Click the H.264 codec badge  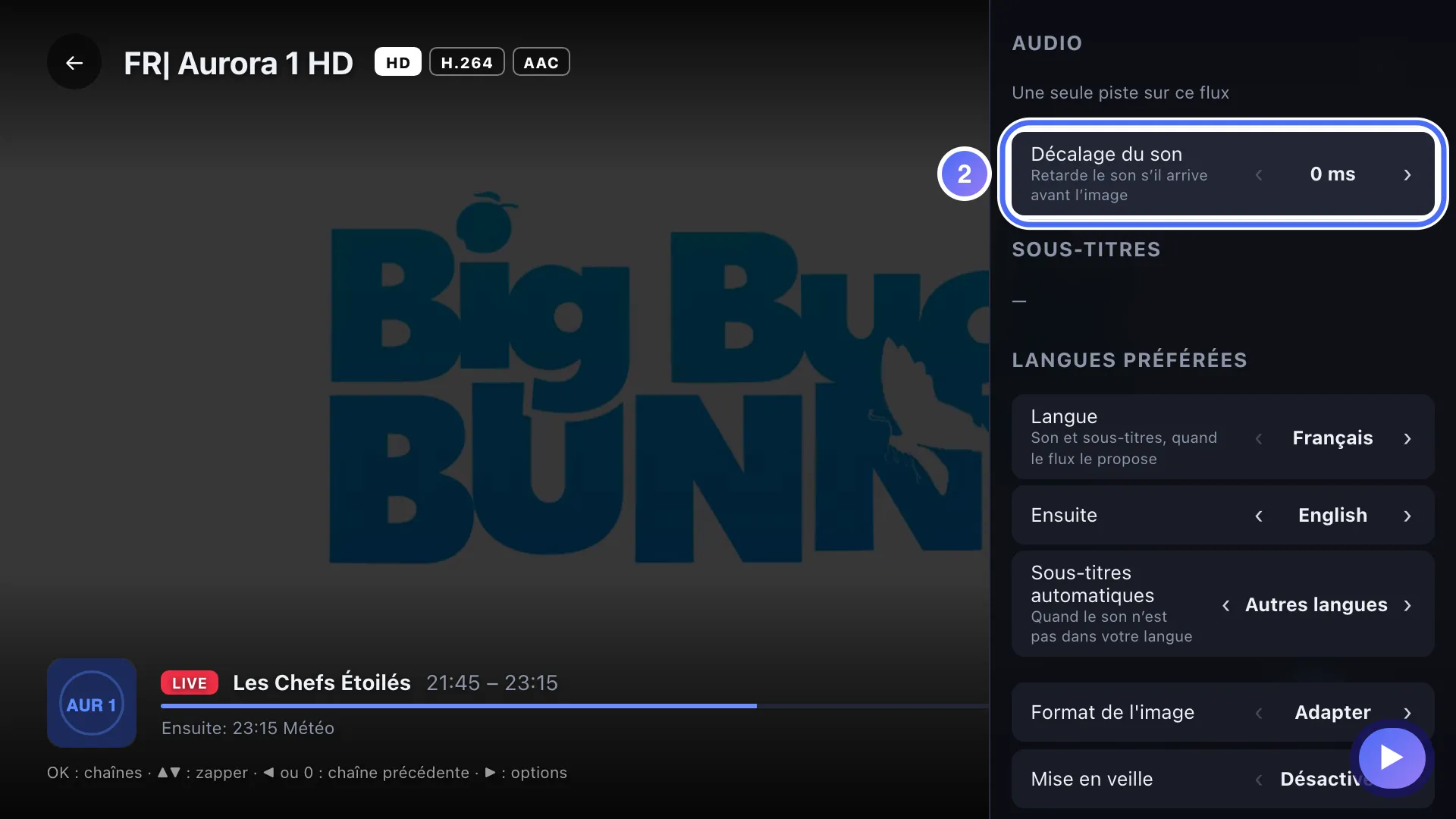coord(467,62)
